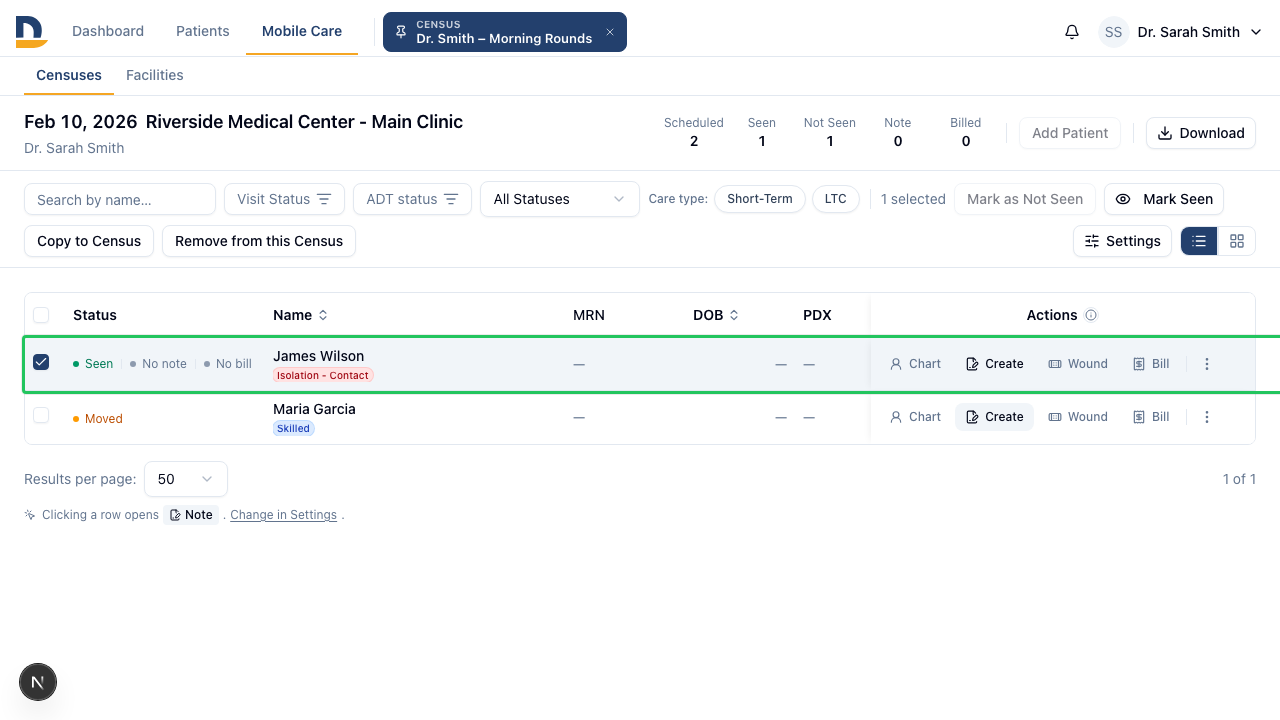Switch to grid view layout
The image size is (1280, 720).
pyautogui.click(x=1237, y=241)
